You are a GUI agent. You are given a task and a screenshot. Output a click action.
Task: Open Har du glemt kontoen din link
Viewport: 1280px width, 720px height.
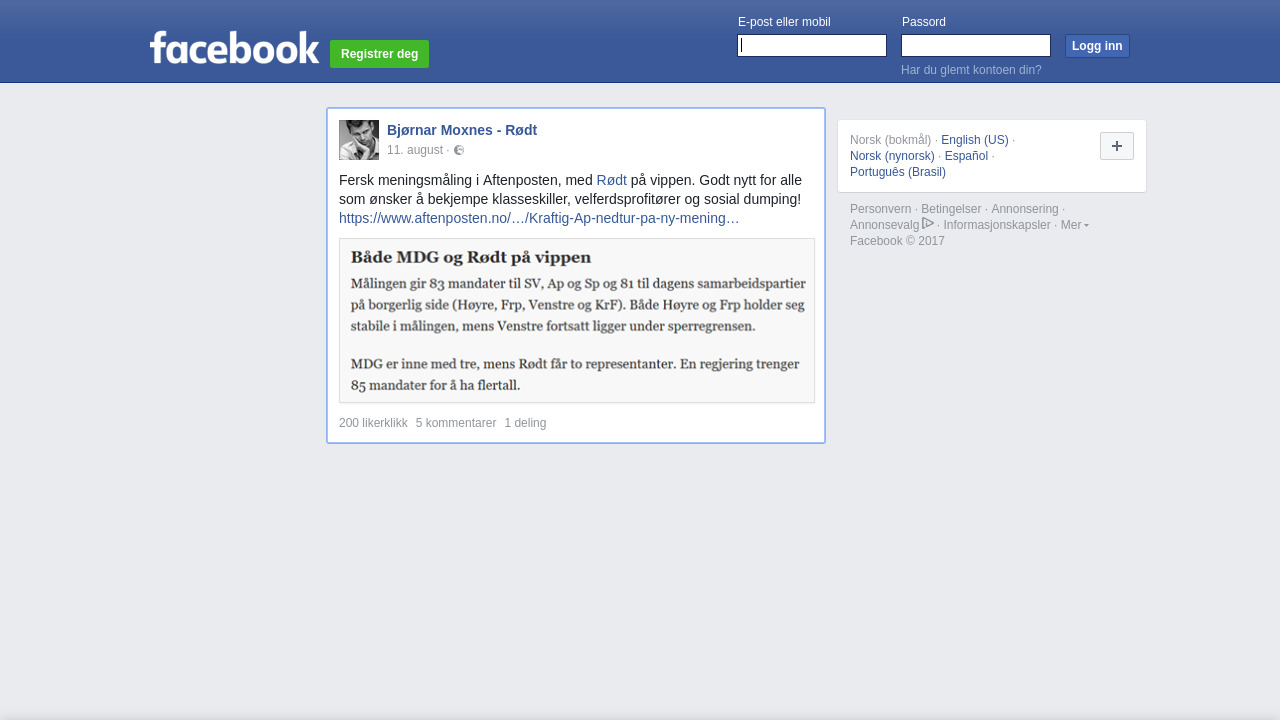click(971, 70)
